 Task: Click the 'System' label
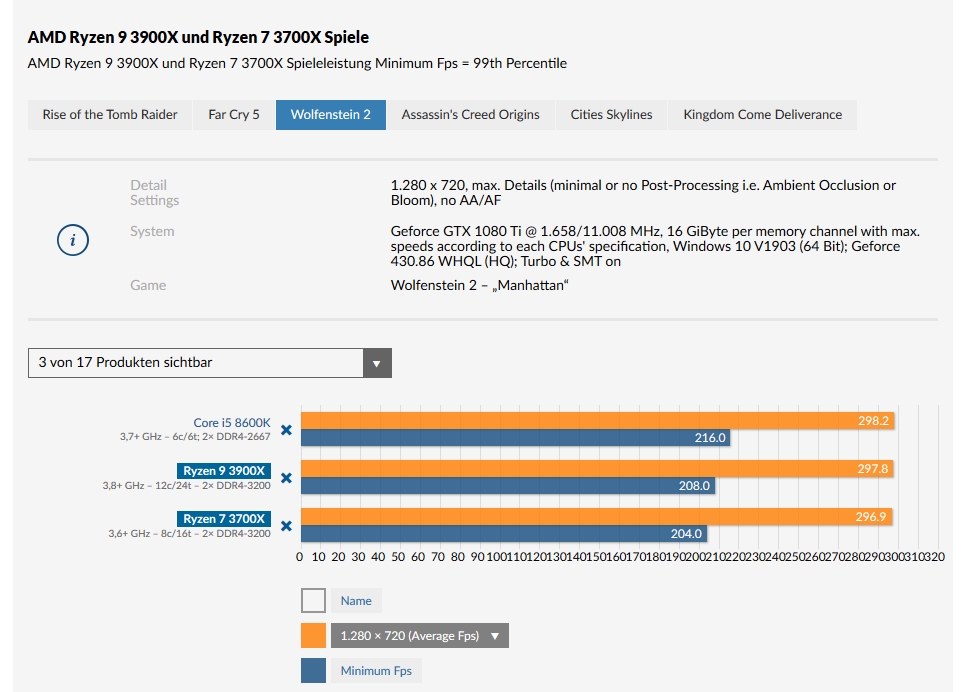(x=152, y=231)
